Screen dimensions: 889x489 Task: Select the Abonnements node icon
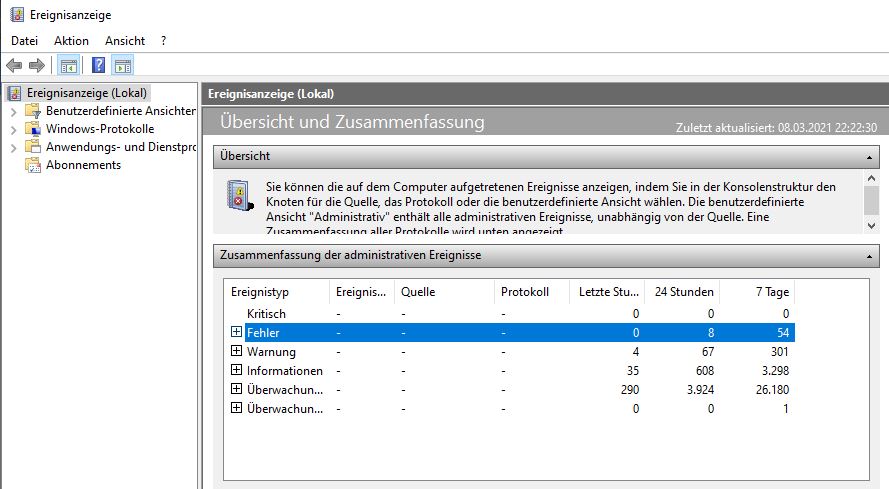(33, 165)
